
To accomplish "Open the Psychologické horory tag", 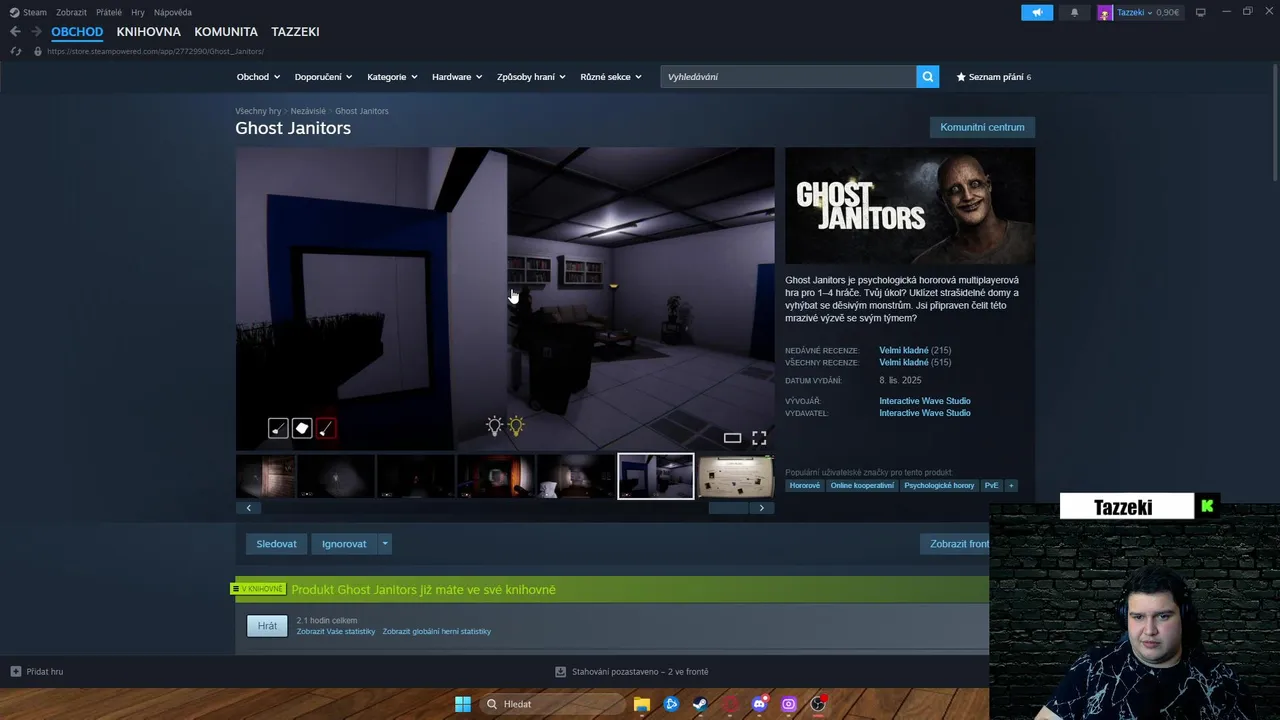I will (939, 485).
